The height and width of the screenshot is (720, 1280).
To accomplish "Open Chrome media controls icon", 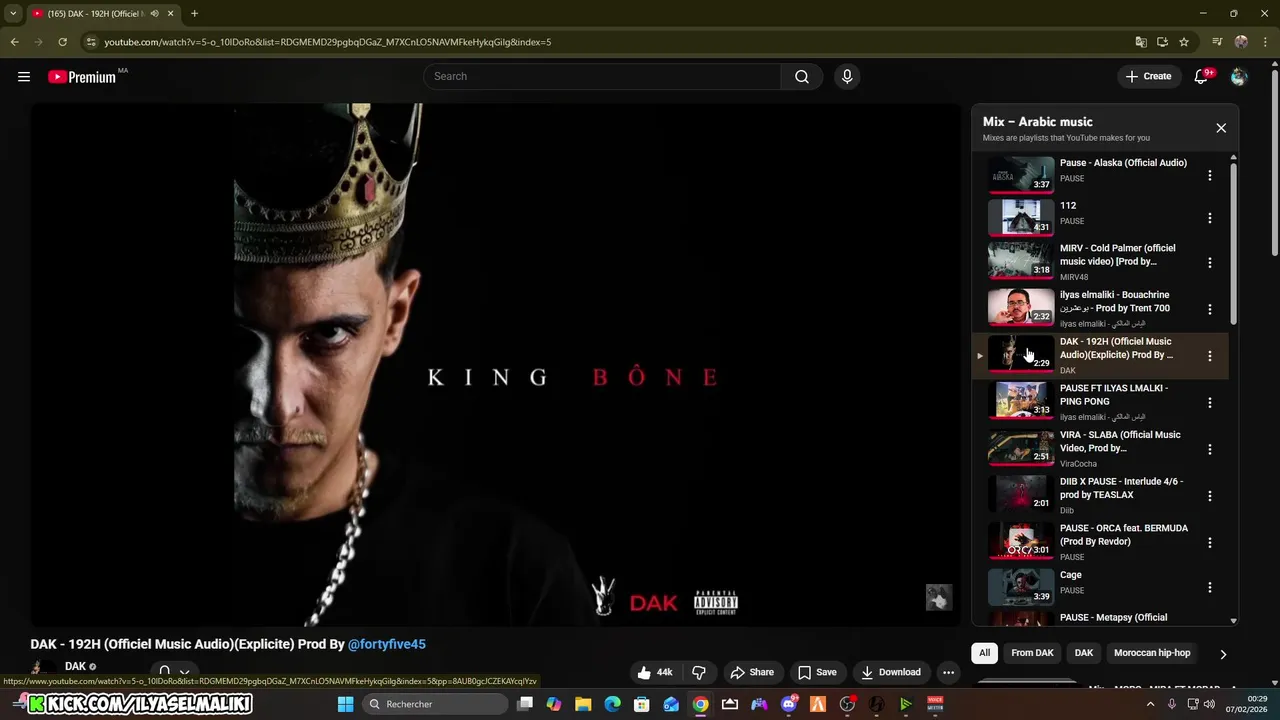I will 1217,42.
